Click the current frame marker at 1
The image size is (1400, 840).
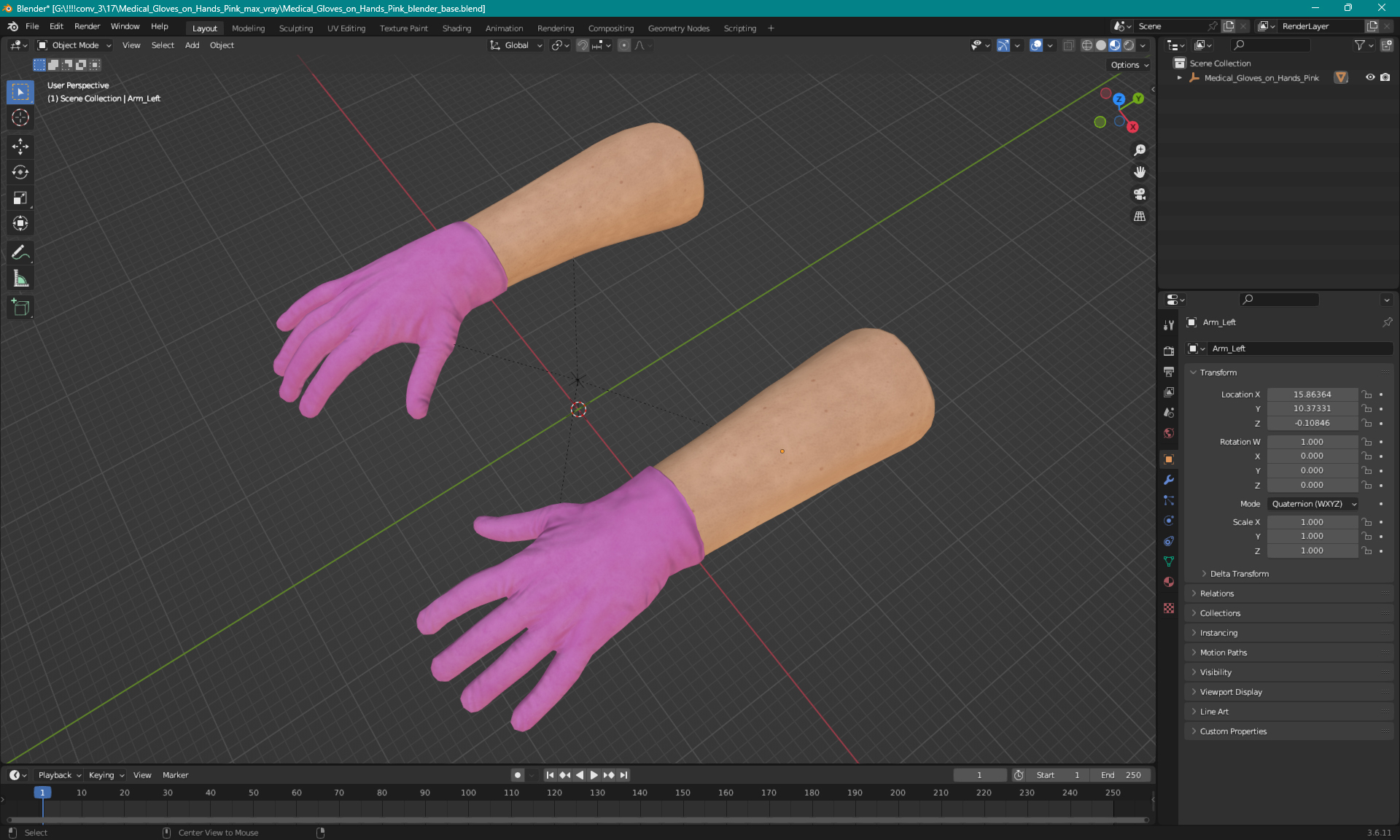click(42, 793)
